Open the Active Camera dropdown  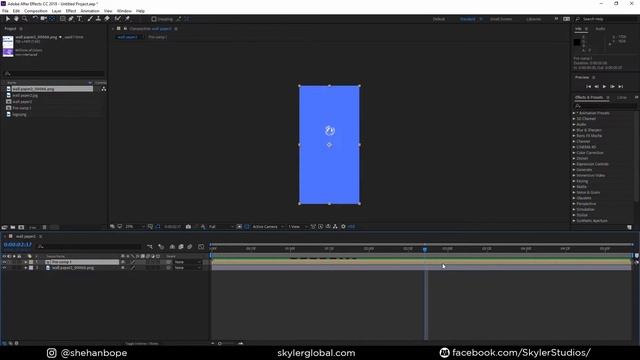268,227
